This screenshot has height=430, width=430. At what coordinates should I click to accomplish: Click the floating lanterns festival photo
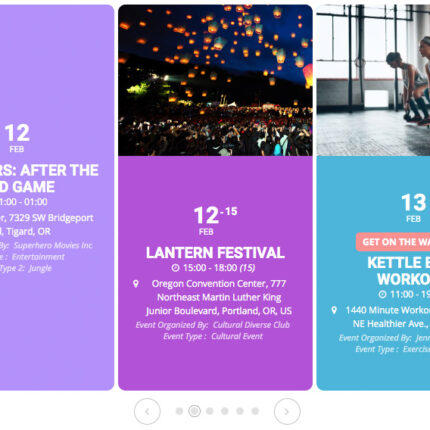coord(215,80)
